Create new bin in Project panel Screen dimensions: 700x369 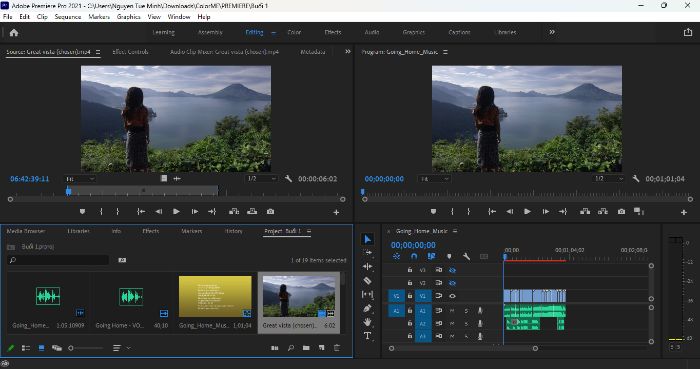click(306, 348)
